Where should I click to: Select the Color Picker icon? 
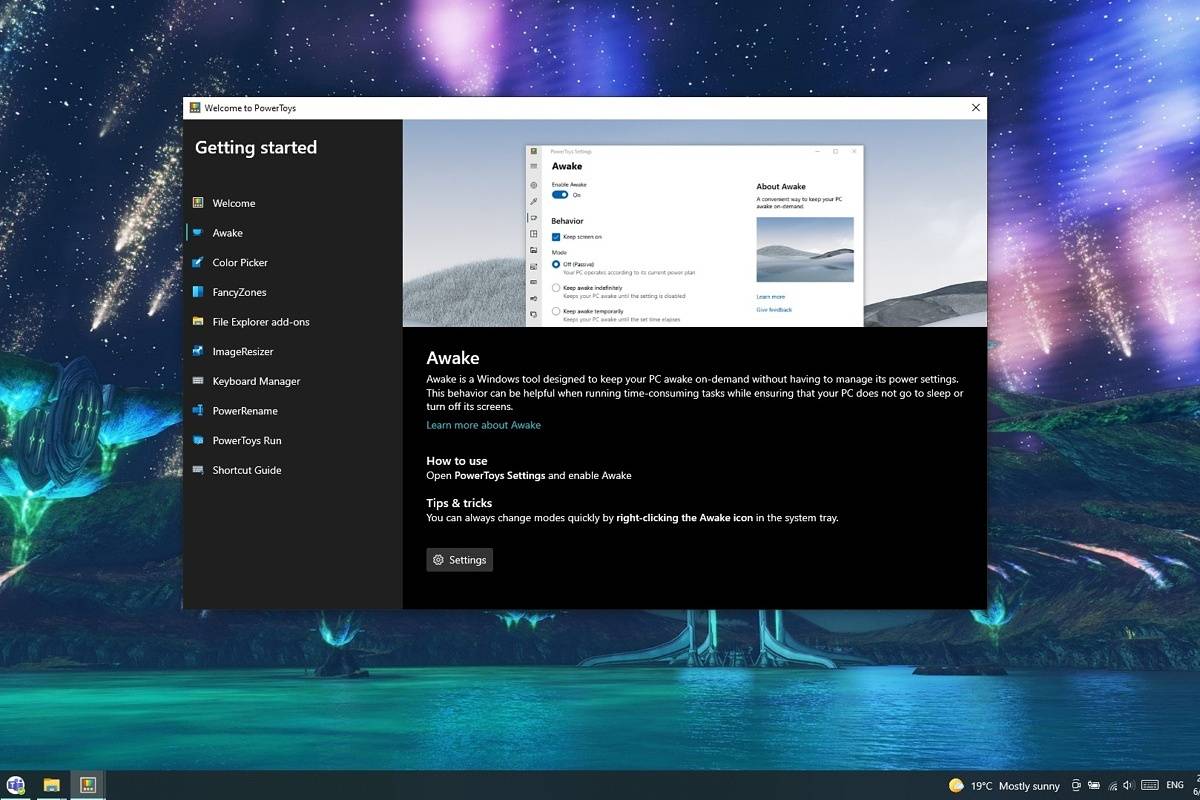pyautogui.click(x=198, y=263)
